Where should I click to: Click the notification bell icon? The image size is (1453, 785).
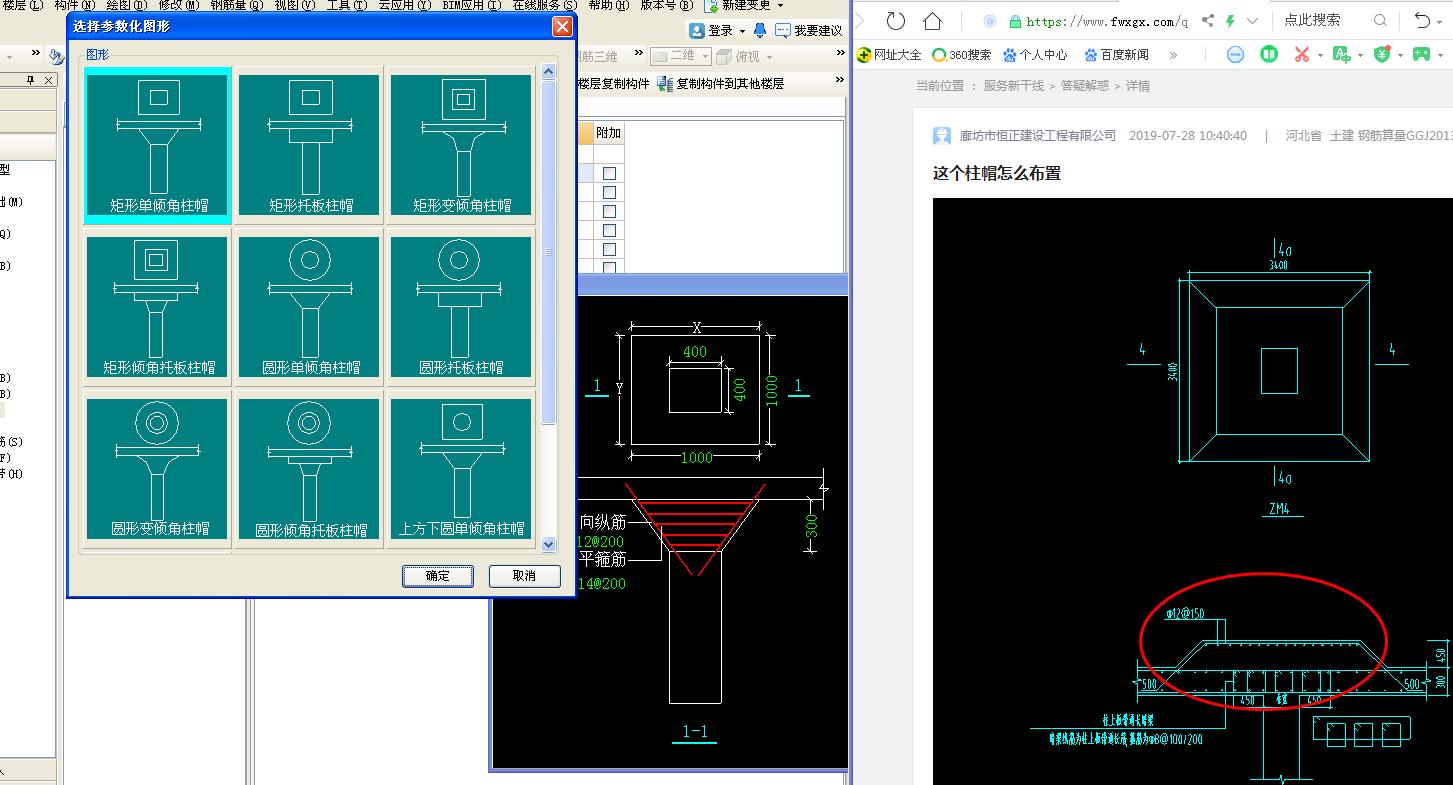tap(760, 31)
